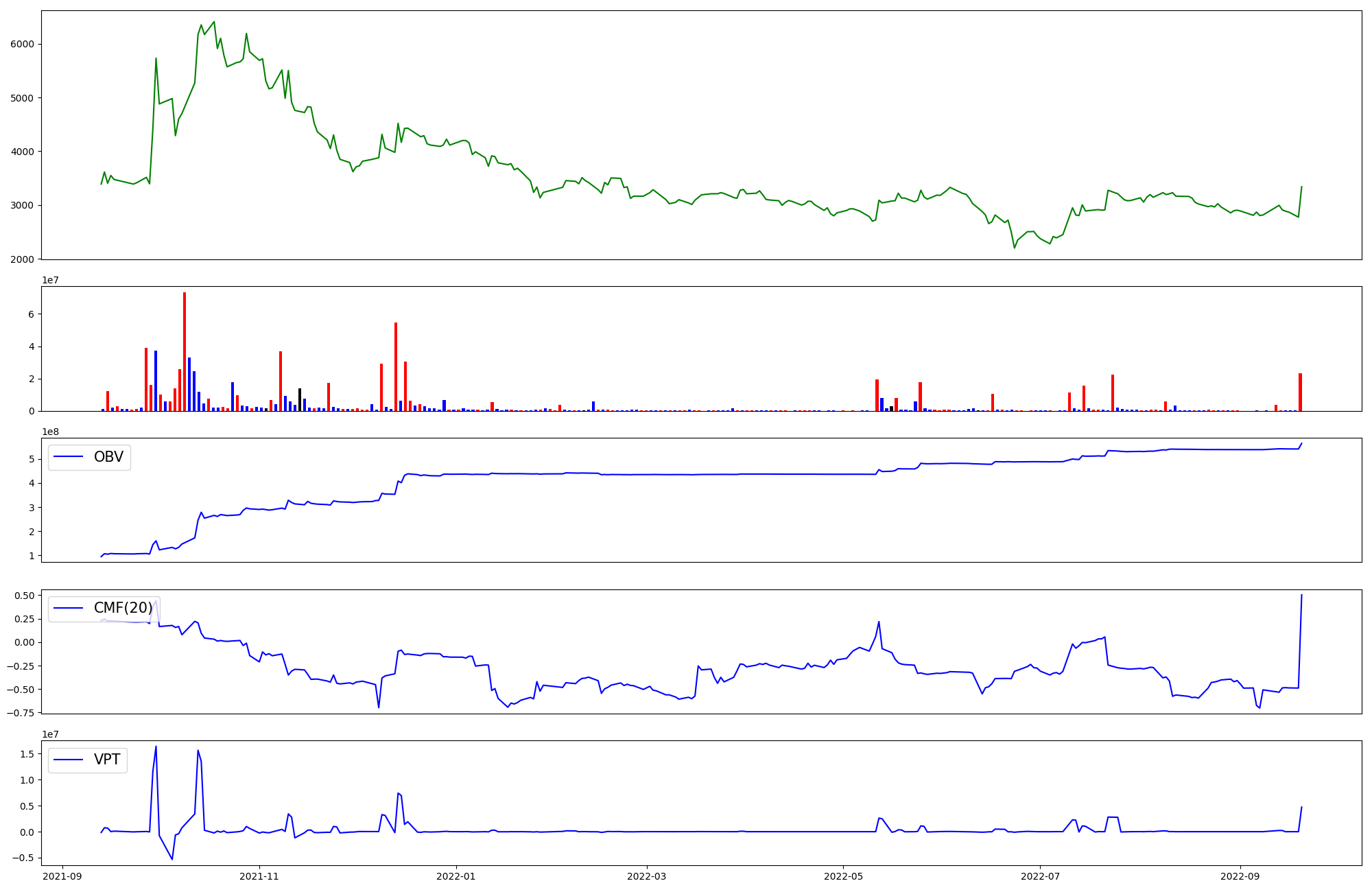Click the 2022-01 x-axis date label
This screenshot has width=1372, height=892.
tap(456, 876)
